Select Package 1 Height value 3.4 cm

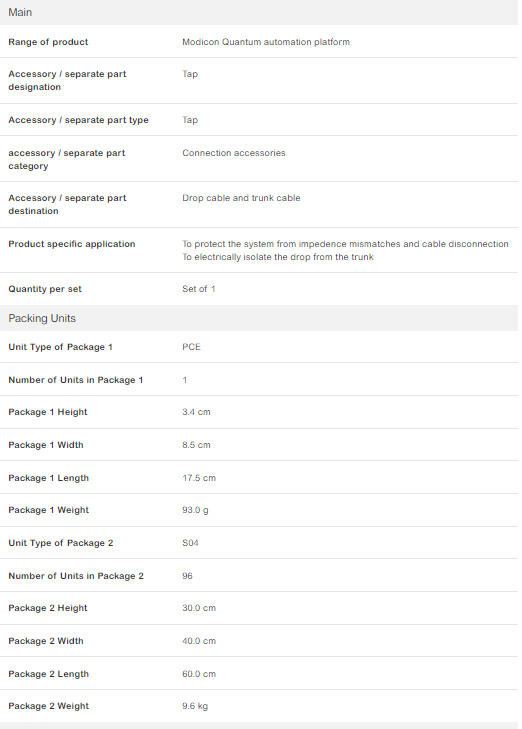[x=196, y=412]
